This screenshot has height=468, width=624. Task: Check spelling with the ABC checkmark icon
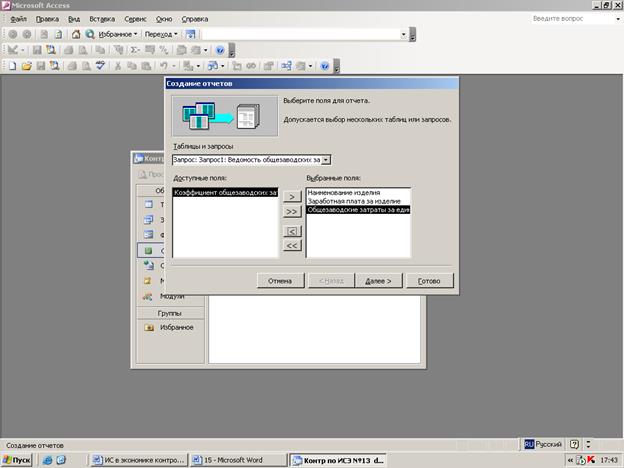coord(100,66)
